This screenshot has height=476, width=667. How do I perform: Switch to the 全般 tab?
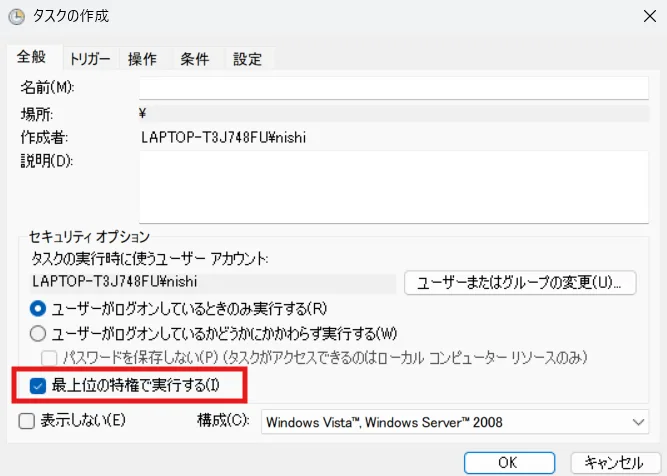click(x=32, y=58)
